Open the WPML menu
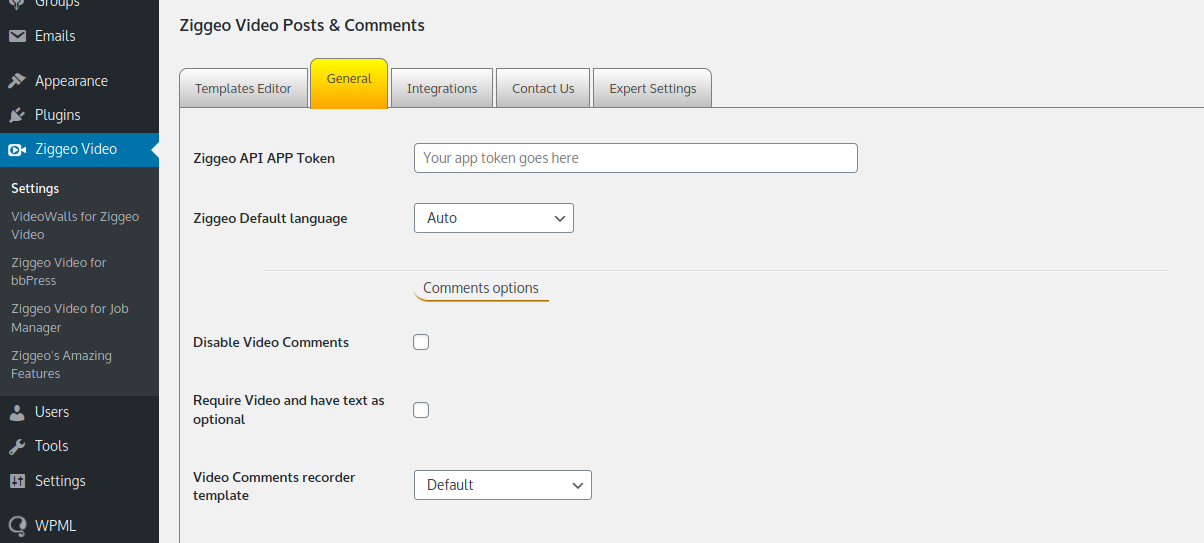The width and height of the screenshot is (1204, 543). 79,526
